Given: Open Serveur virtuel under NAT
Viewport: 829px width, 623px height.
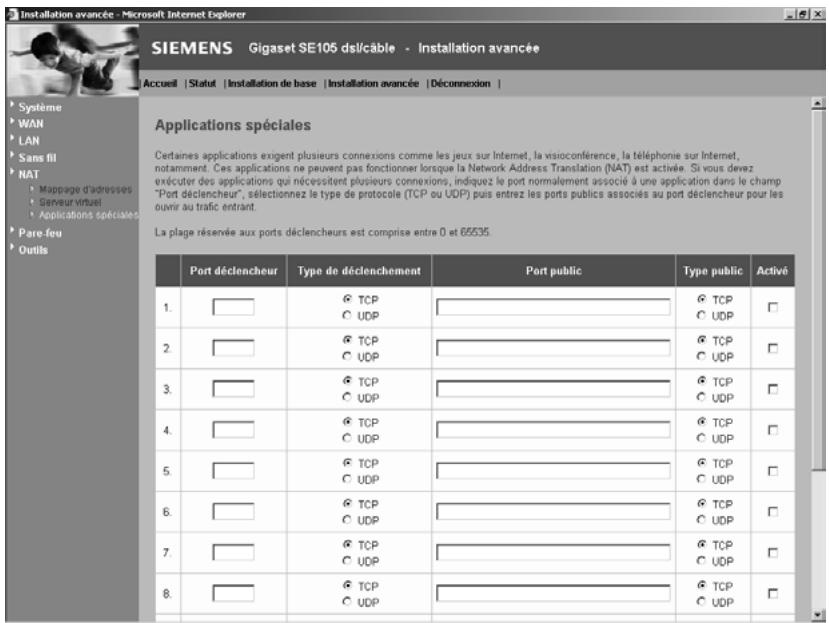Looking at the screenshot, I should 70,202.
